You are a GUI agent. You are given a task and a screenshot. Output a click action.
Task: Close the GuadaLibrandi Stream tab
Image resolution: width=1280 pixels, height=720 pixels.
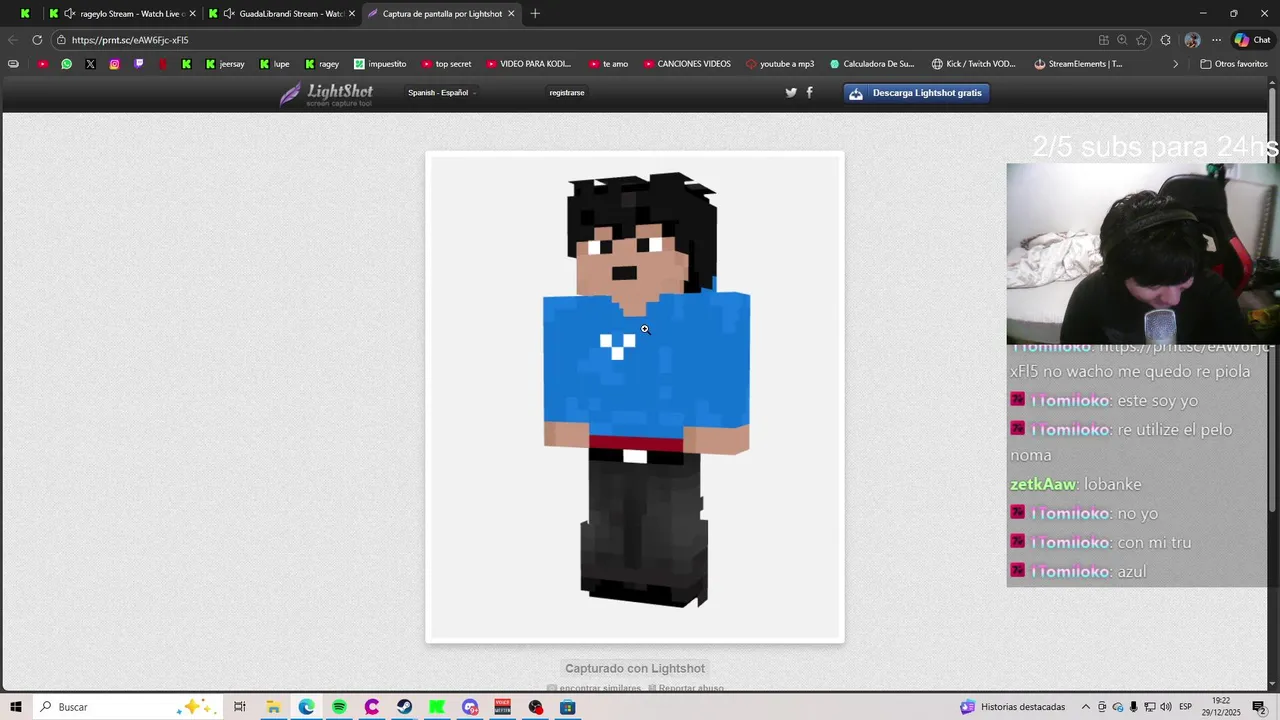point(351,14)
